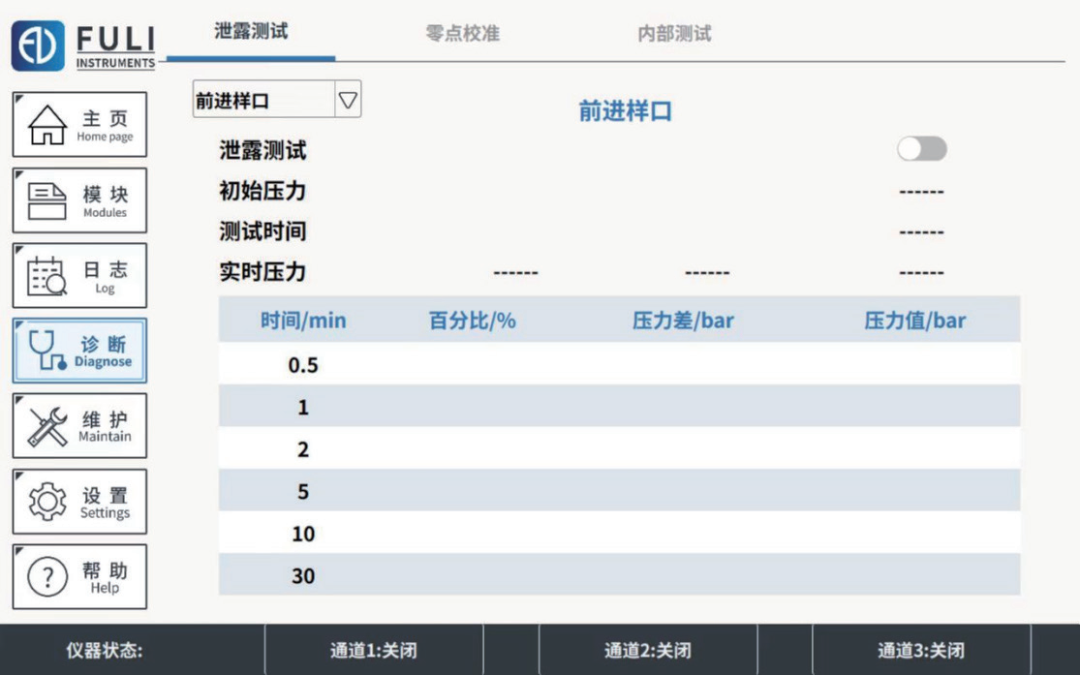
Task: Click the 压力差/bar column header
Action: tap(683, 320)
